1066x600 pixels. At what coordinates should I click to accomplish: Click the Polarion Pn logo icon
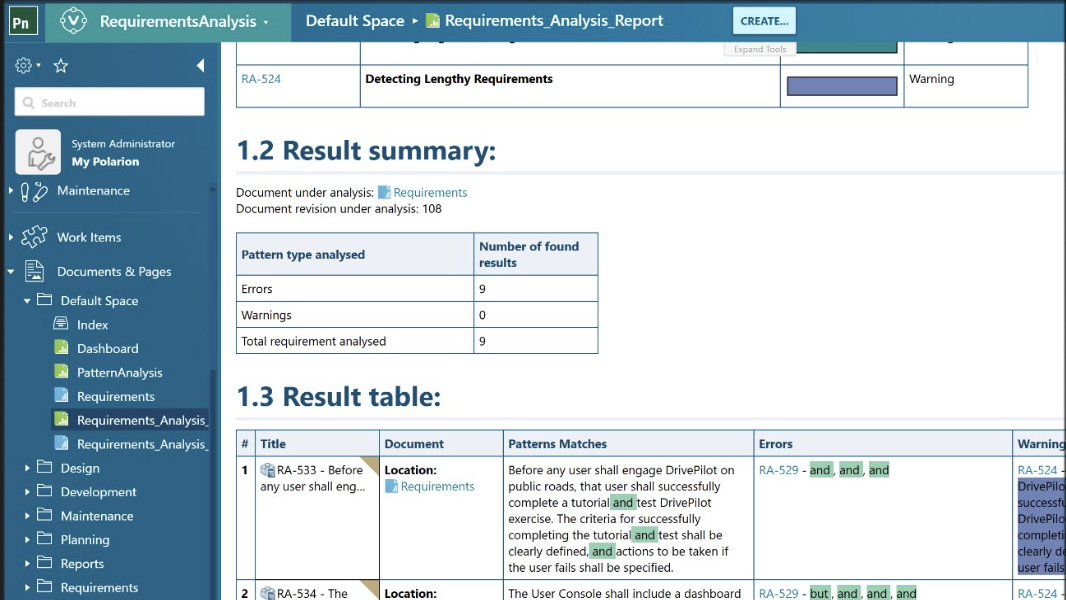[x=21, y=21]
